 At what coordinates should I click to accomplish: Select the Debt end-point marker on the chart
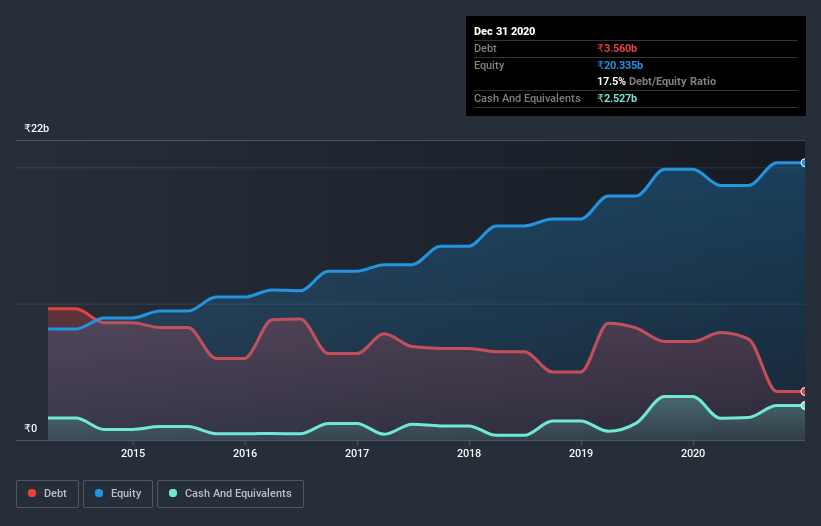[x=803, y=391]
